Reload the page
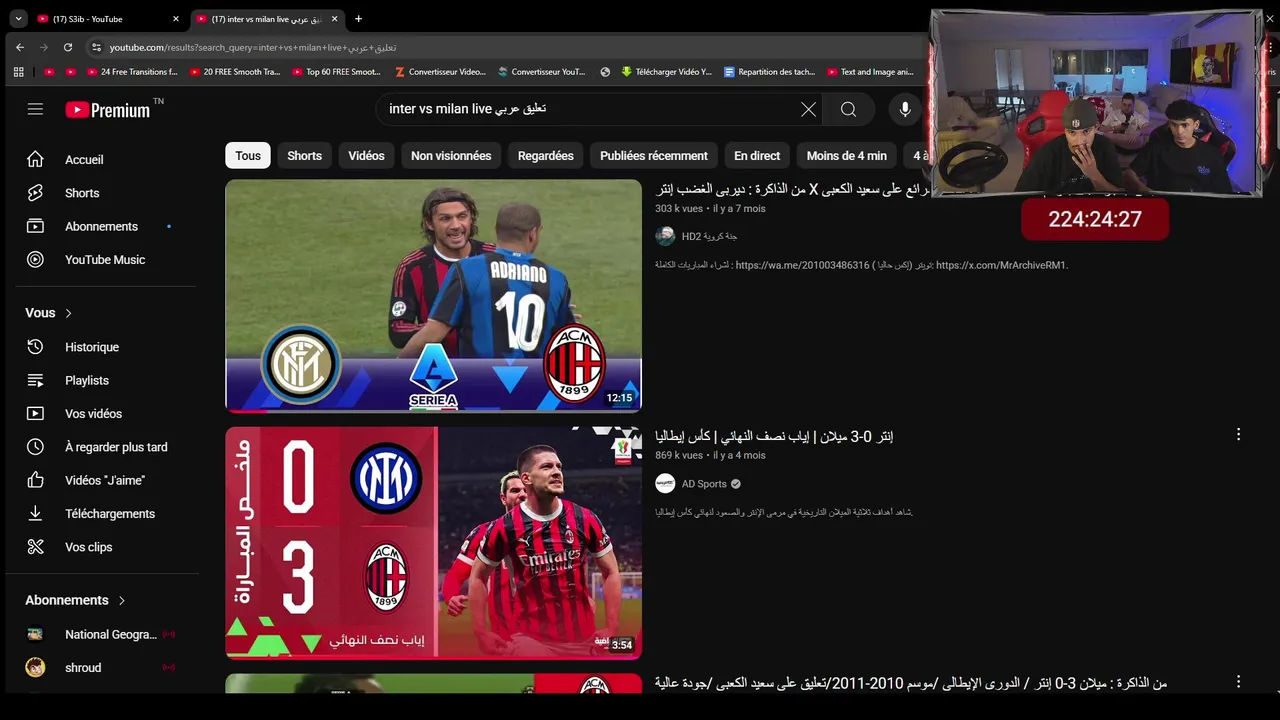Screen dimensions: 1280x720 click(x=68, y=47)
